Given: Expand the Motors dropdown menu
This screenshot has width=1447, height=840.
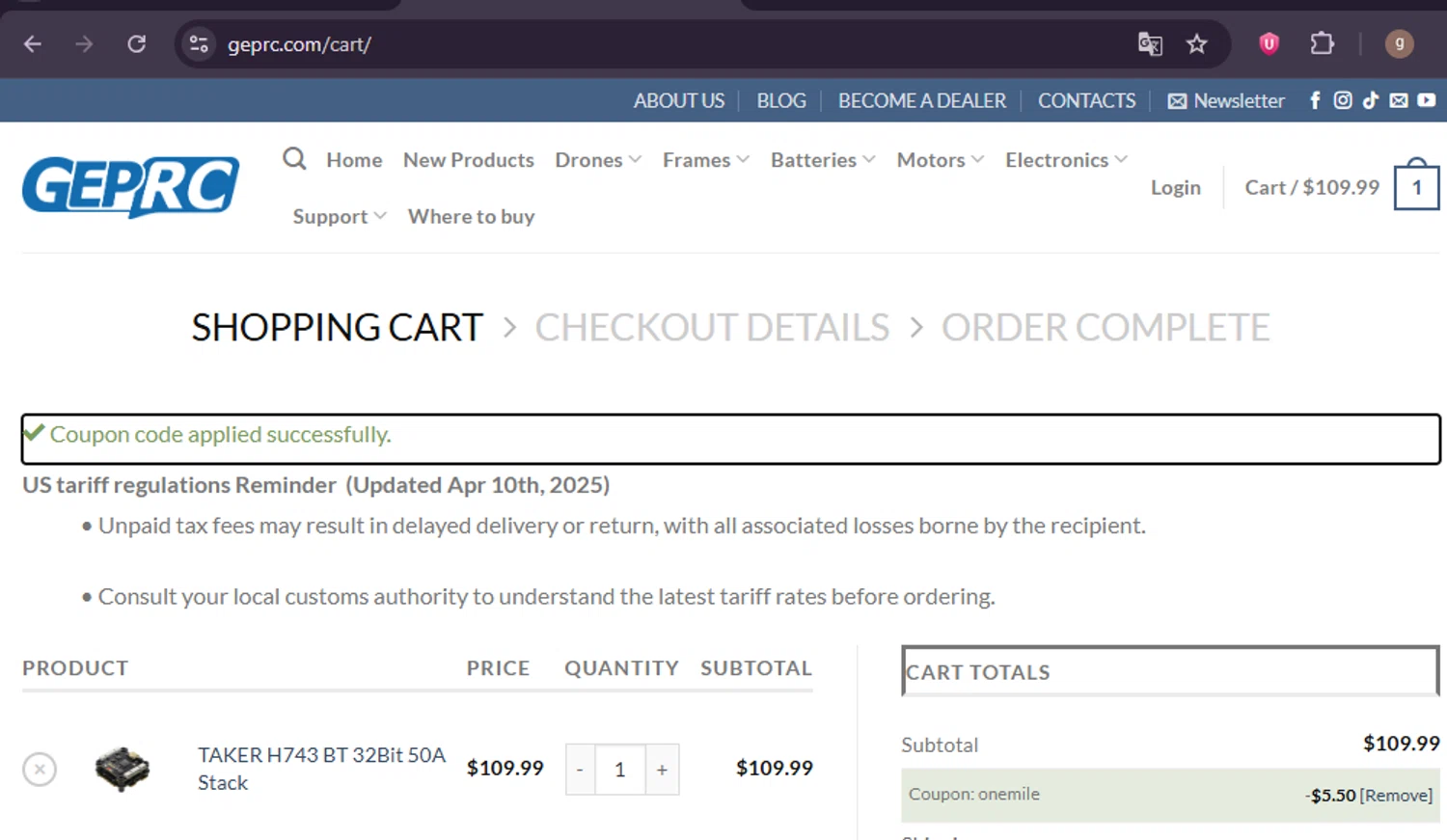Looking at the screenshot, I should [x=941, y=160].
